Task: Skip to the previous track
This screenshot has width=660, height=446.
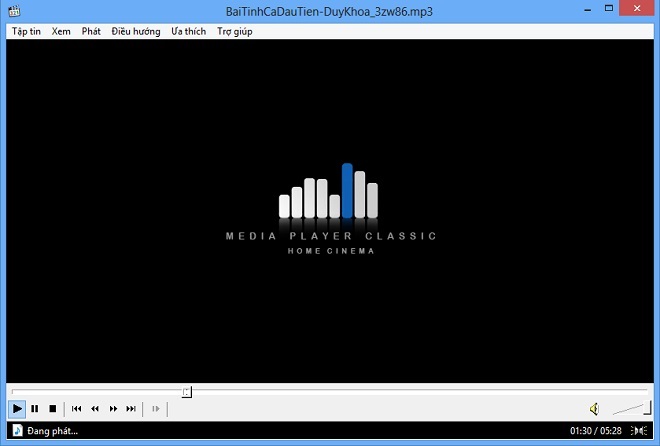Action: pyautogui.click(x=77, y=409)
